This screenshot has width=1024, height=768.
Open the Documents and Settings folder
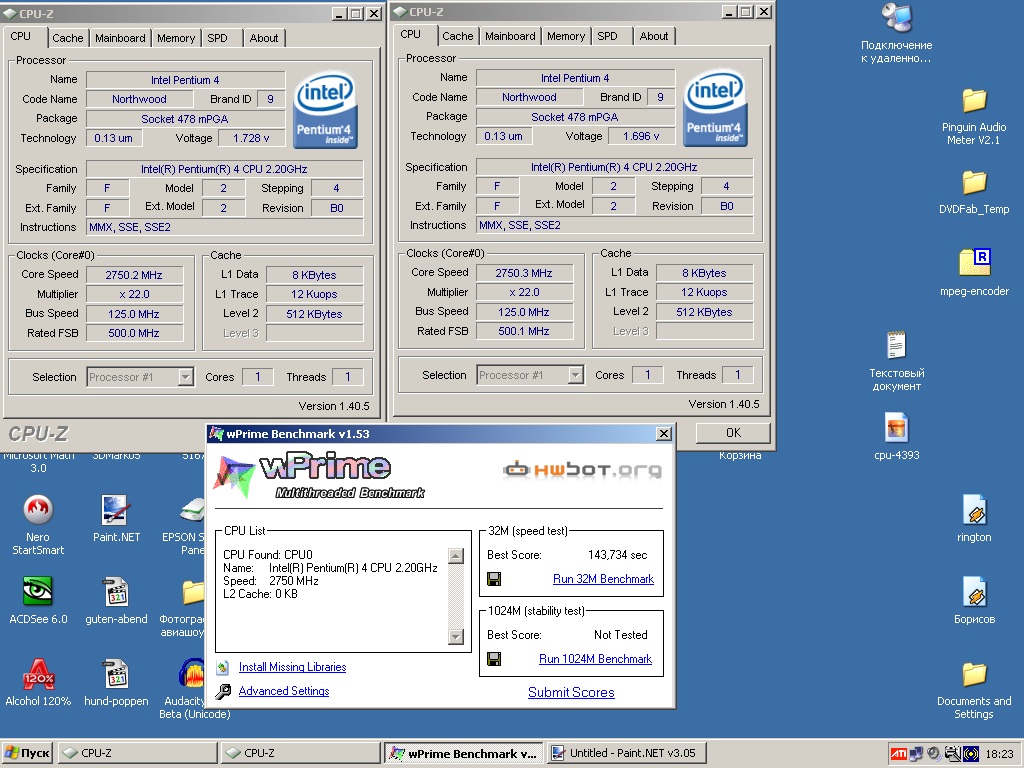click(974, 674)
